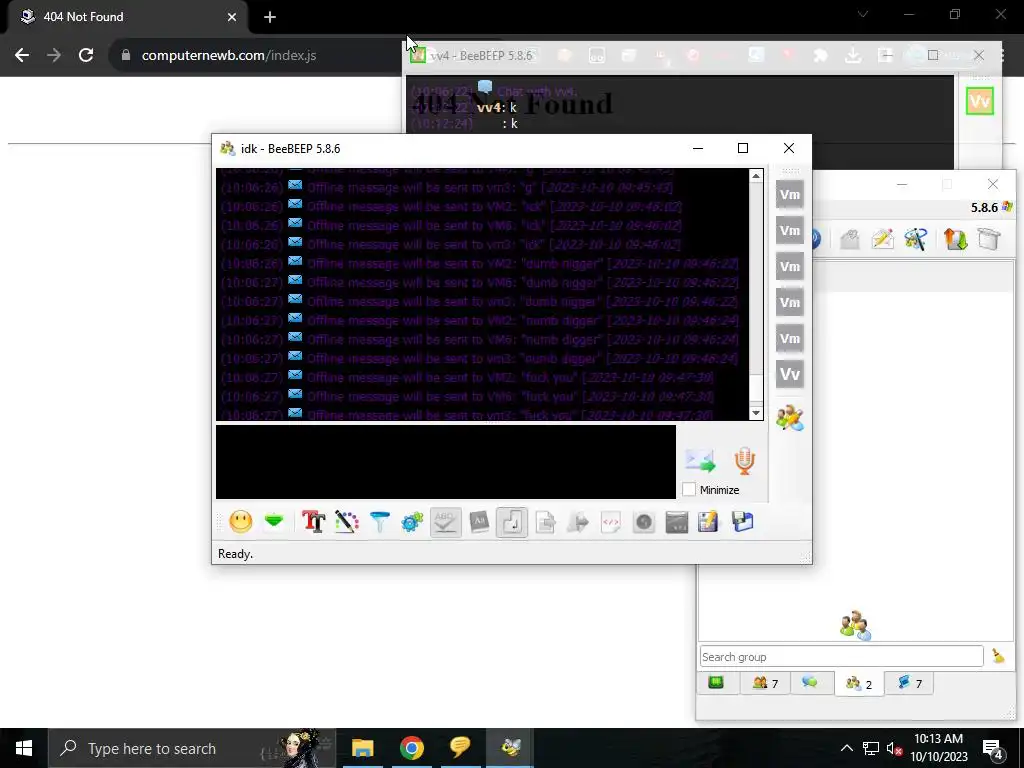Click chat scrollbar down arrow
Image resolution: width=1024 pixels, height=768 pixels.
[x=756, y=413]
